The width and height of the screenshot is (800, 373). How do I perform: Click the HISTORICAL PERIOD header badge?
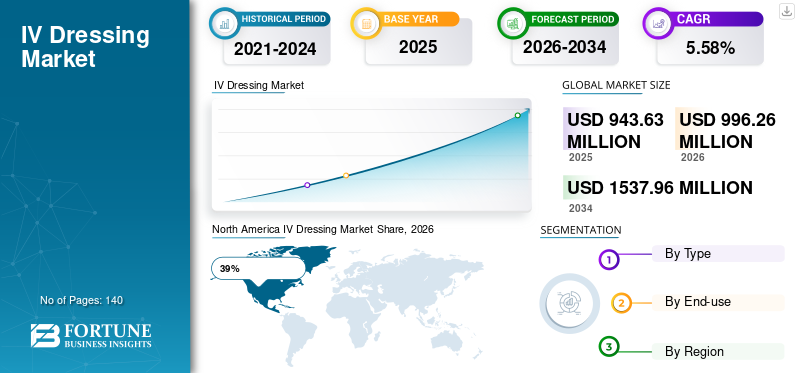tap(284, 19)
